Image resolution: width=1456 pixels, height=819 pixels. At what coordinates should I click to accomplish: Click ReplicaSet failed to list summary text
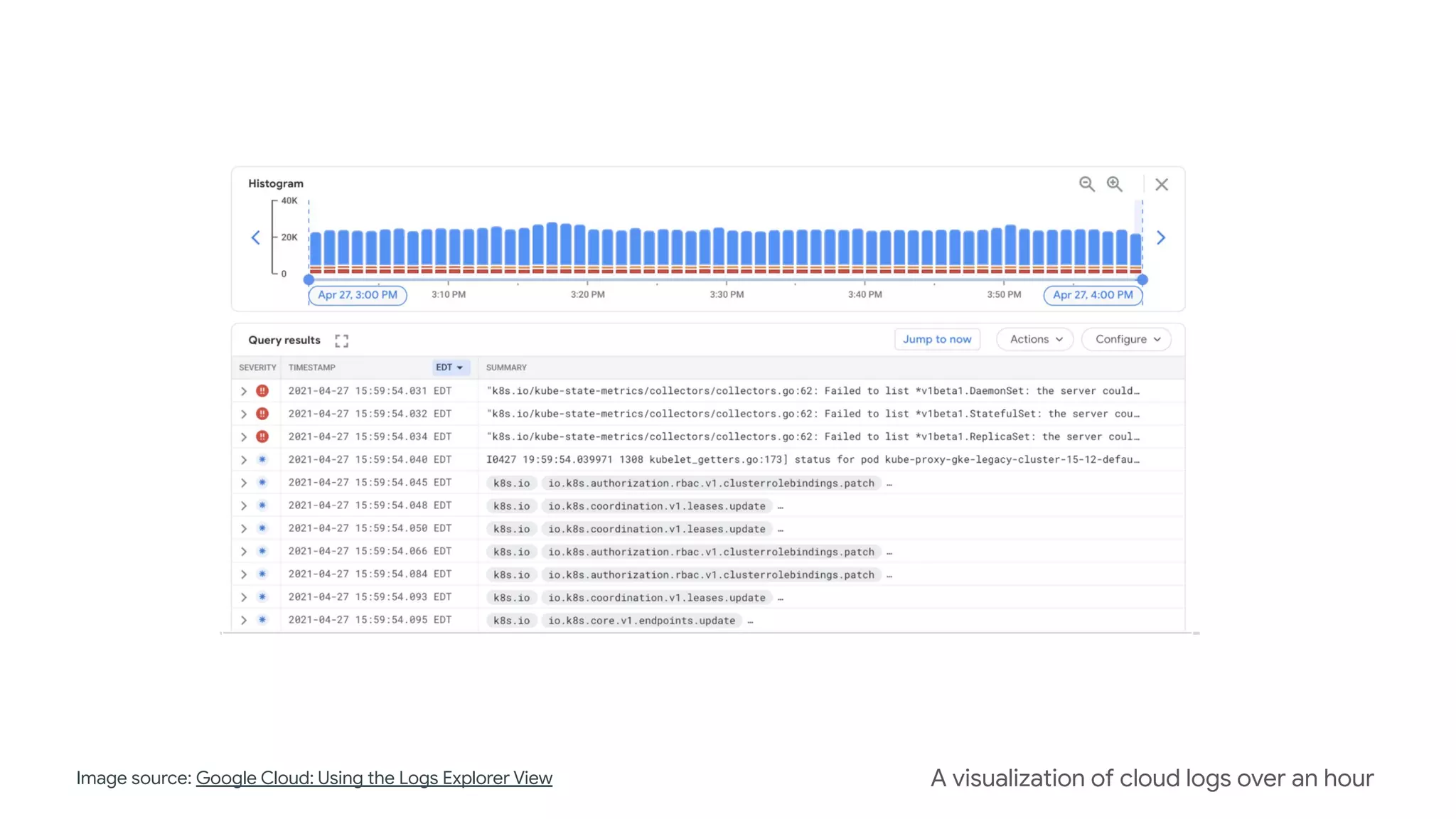813,437
